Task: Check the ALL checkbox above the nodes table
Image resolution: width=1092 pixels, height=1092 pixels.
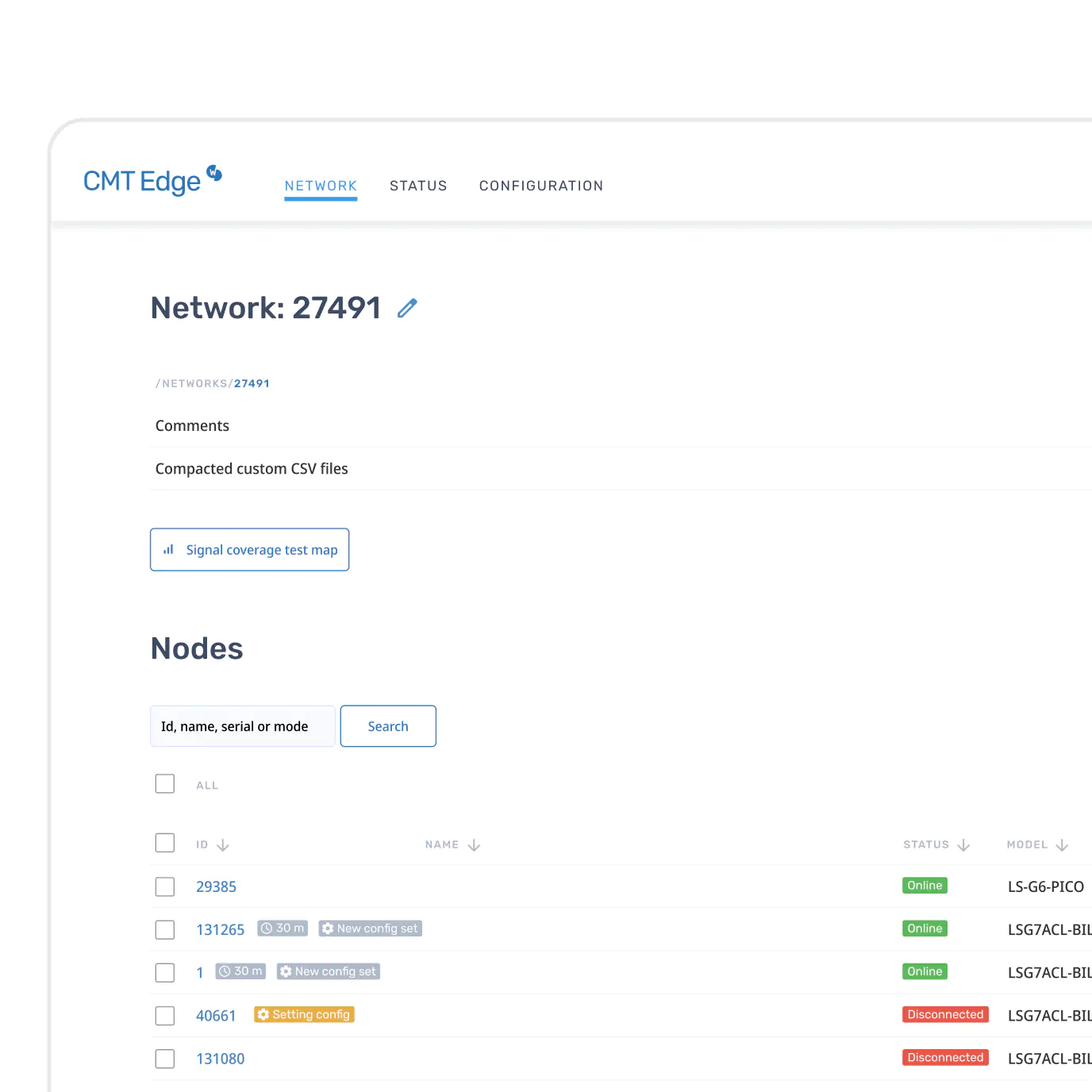Action: (164, 783)
